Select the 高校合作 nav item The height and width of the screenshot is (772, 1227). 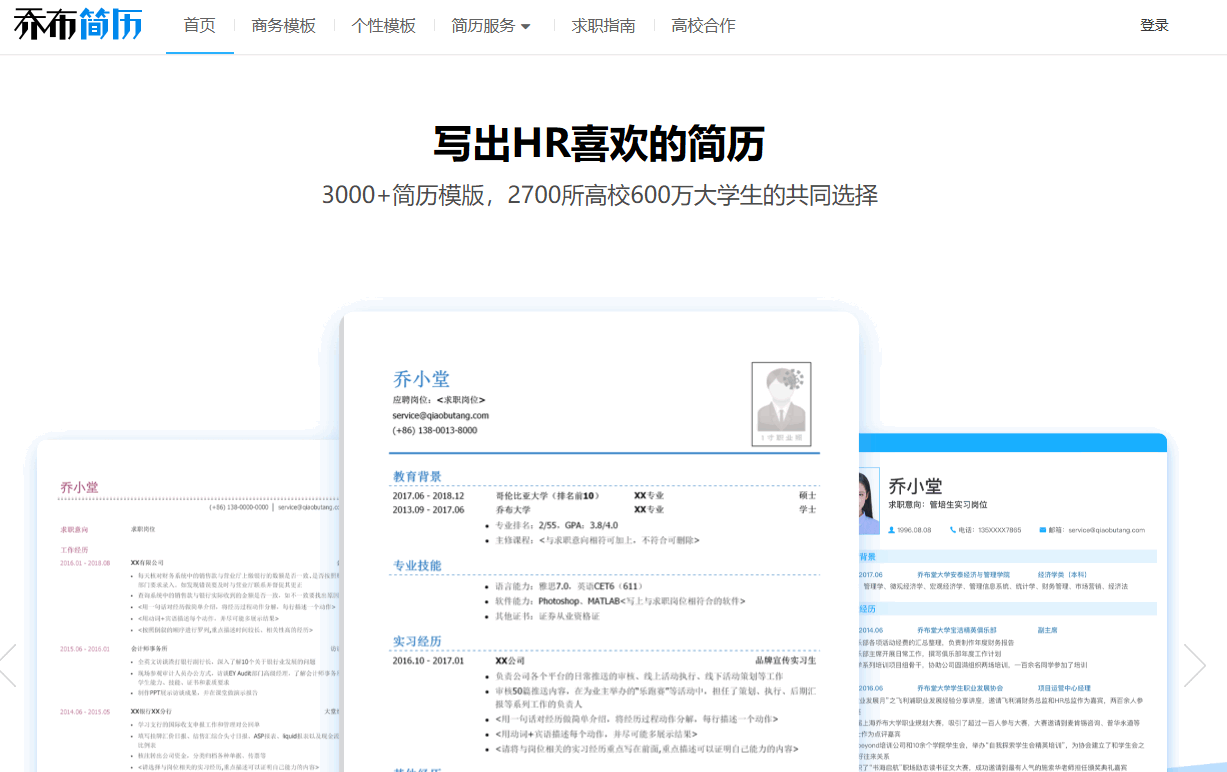pyautogui.click(x=703, y=26)
